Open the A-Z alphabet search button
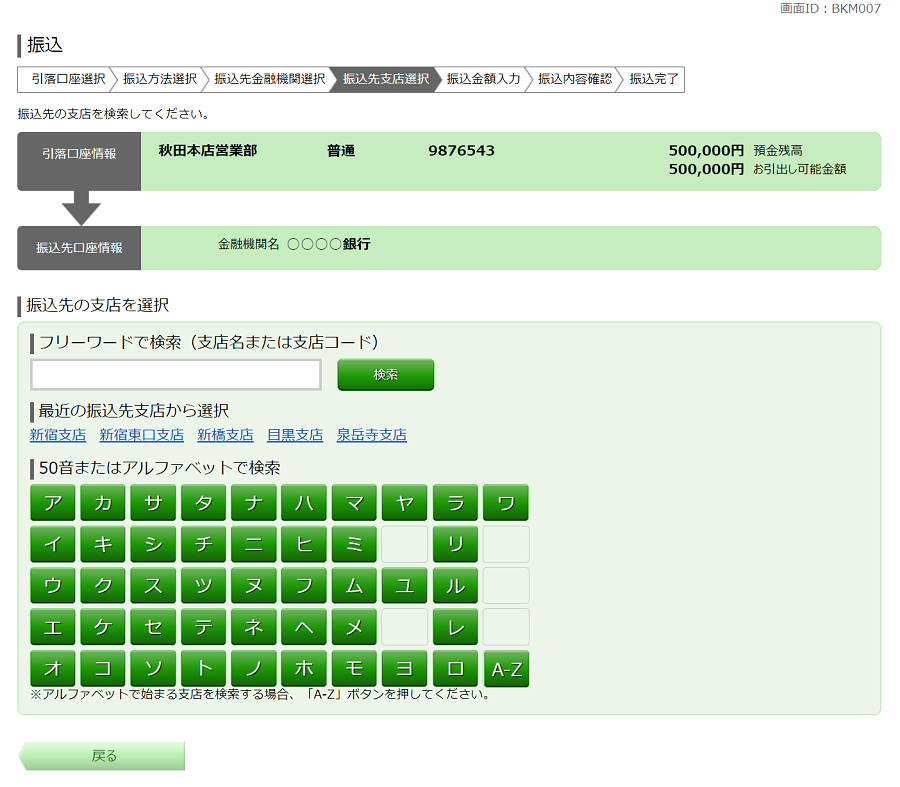This screenshot has height=787, width=900. tap(506, 669)
